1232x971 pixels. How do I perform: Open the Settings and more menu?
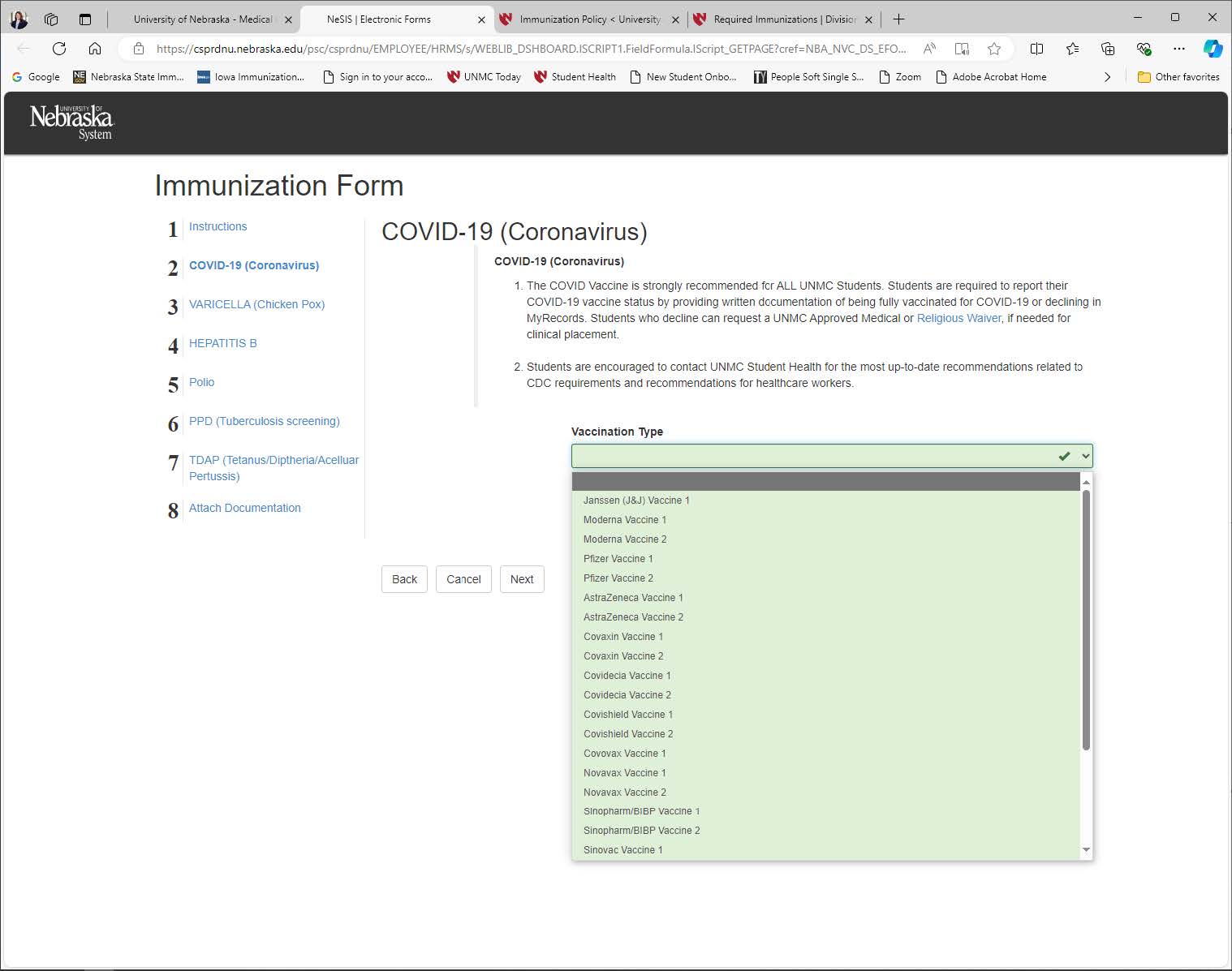(1179, 49)
